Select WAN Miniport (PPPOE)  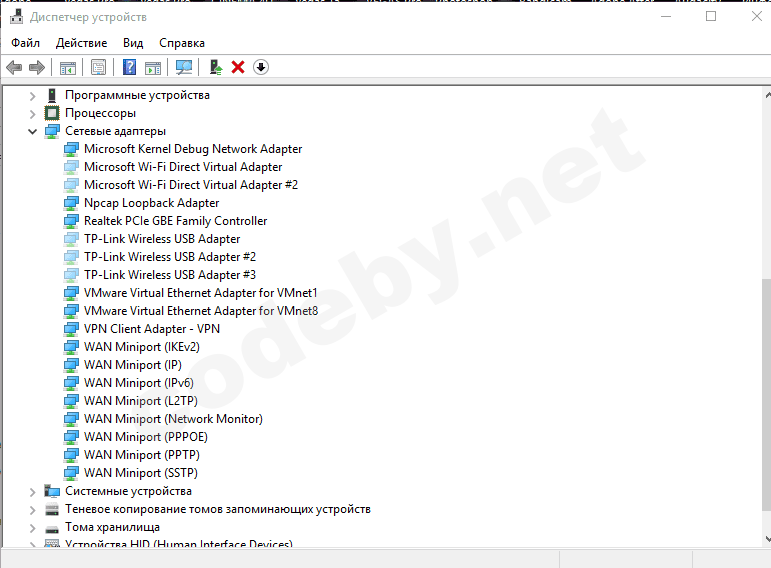[x=146, y=437]
